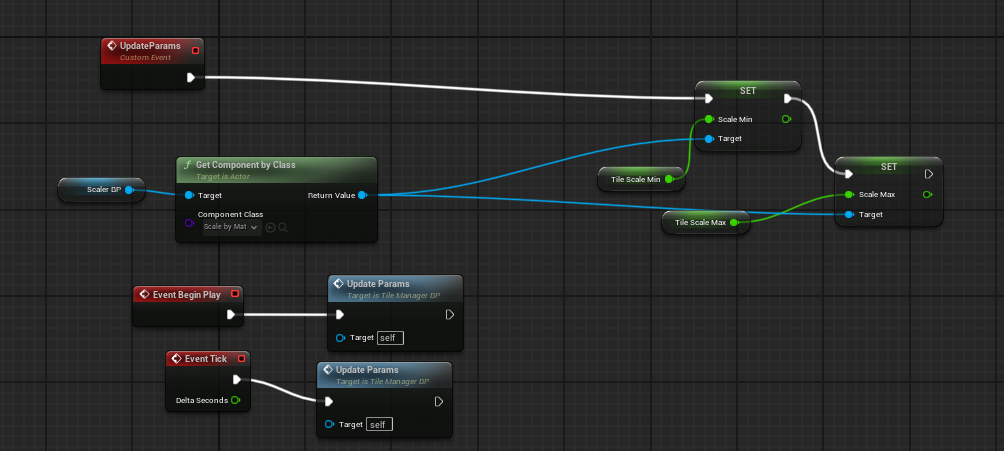Viewport: 1004px width, 451px height.
Task: Click the use-selected arrow icon beside Component Class
Action: [x=270, y=227]
